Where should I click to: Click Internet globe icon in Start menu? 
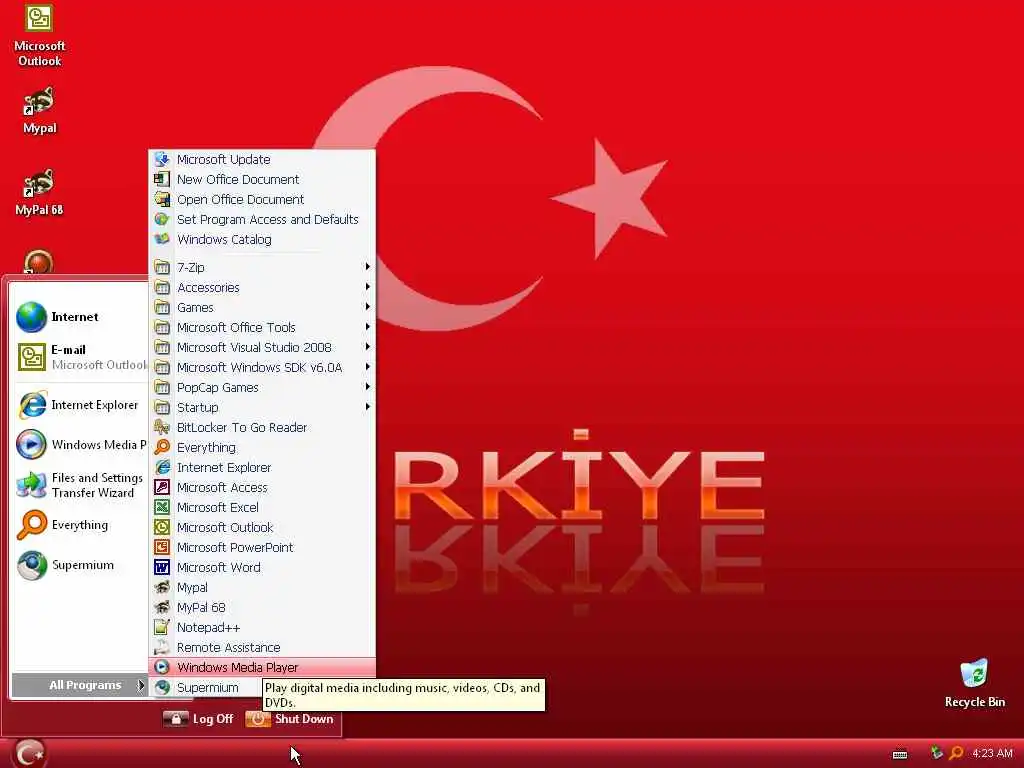[31, 317]
